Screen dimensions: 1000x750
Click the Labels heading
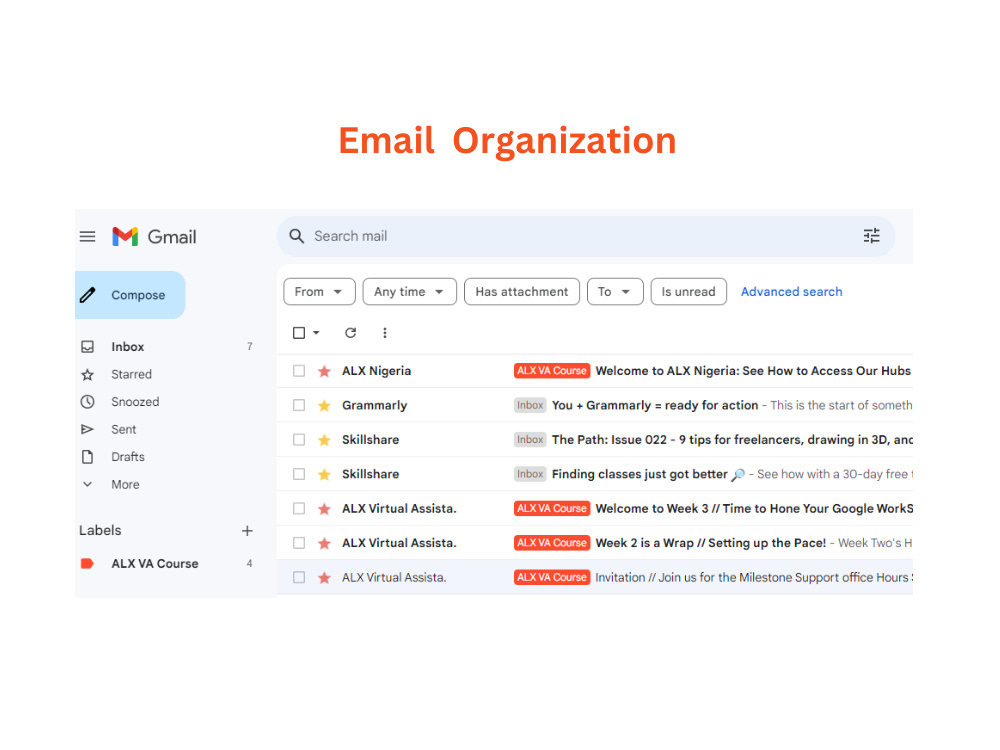click(x=100, y=531)
